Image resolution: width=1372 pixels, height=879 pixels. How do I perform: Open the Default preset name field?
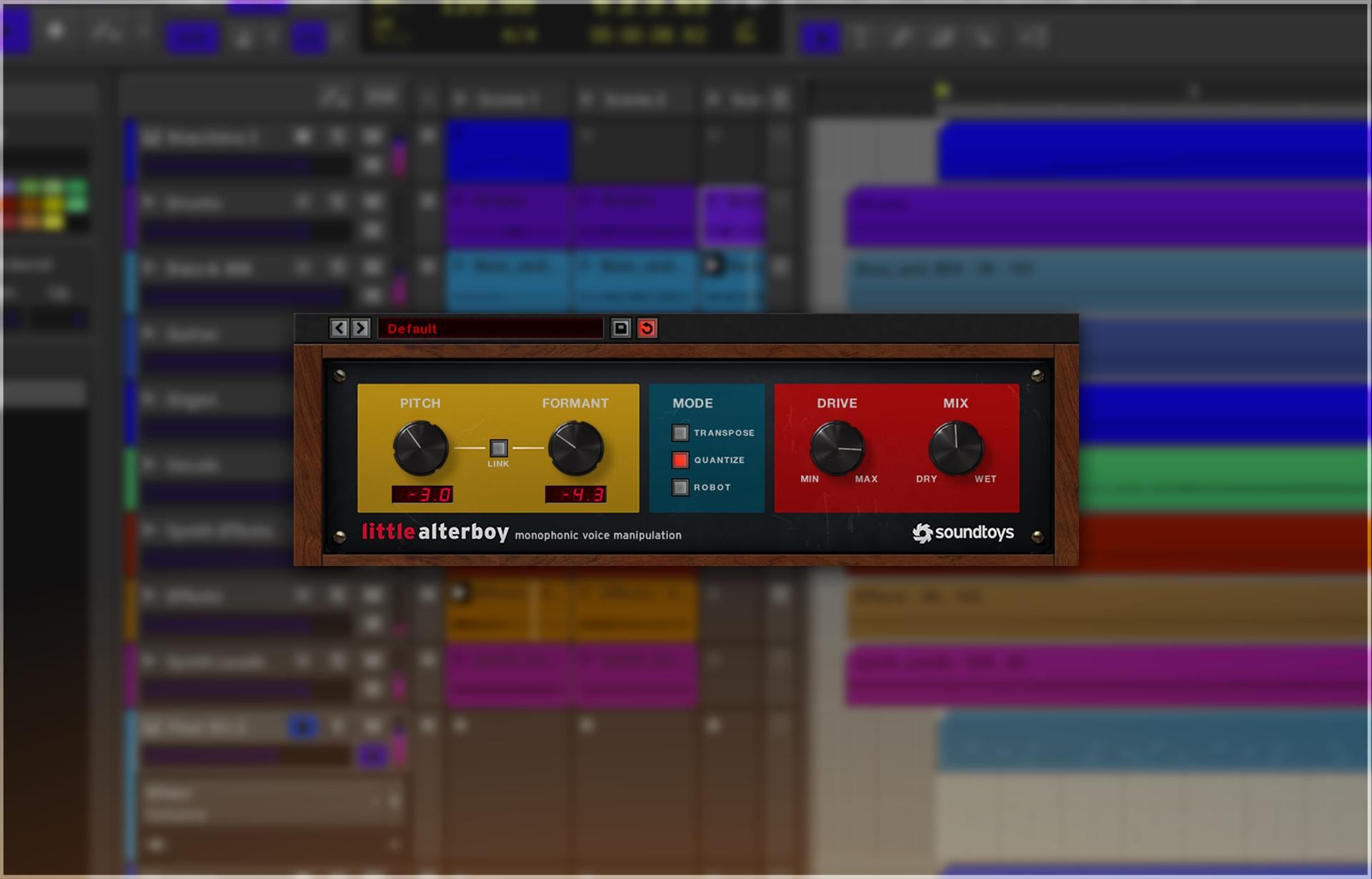pos(490,328)
